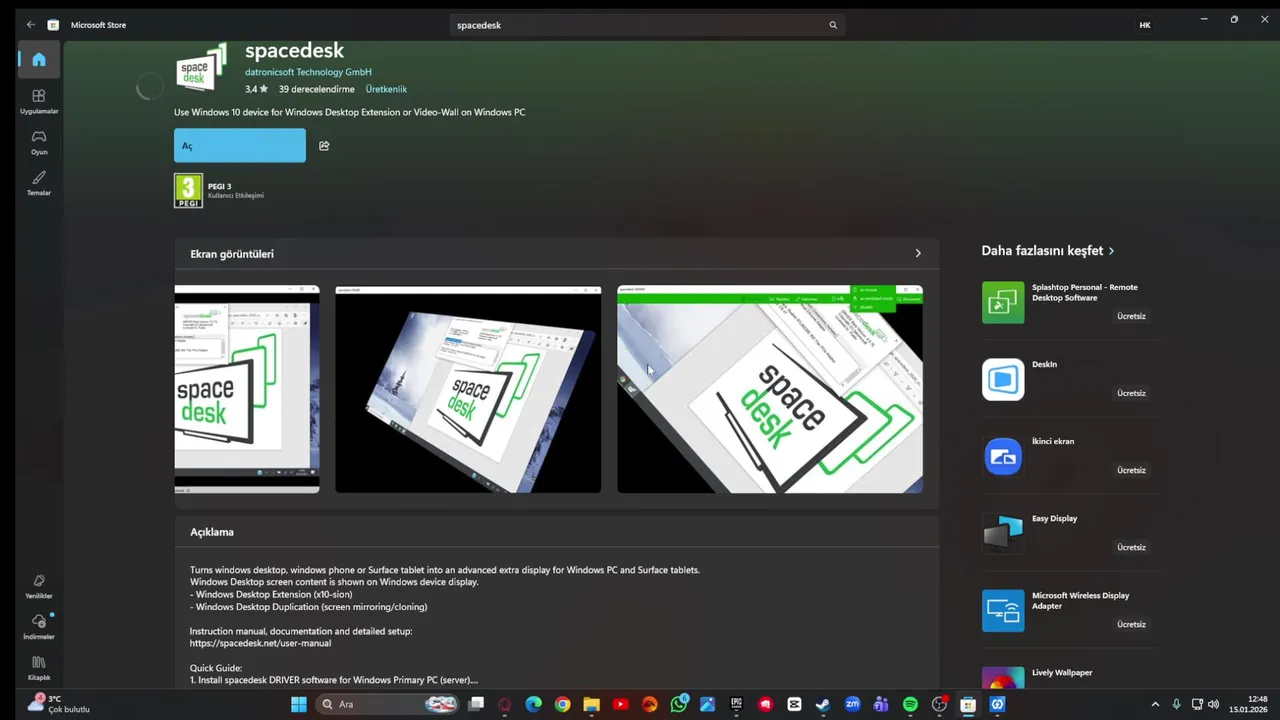Open Epic Games from the taskbar
This screenshot has height=720, width=1280.
(x=737, y=704)
